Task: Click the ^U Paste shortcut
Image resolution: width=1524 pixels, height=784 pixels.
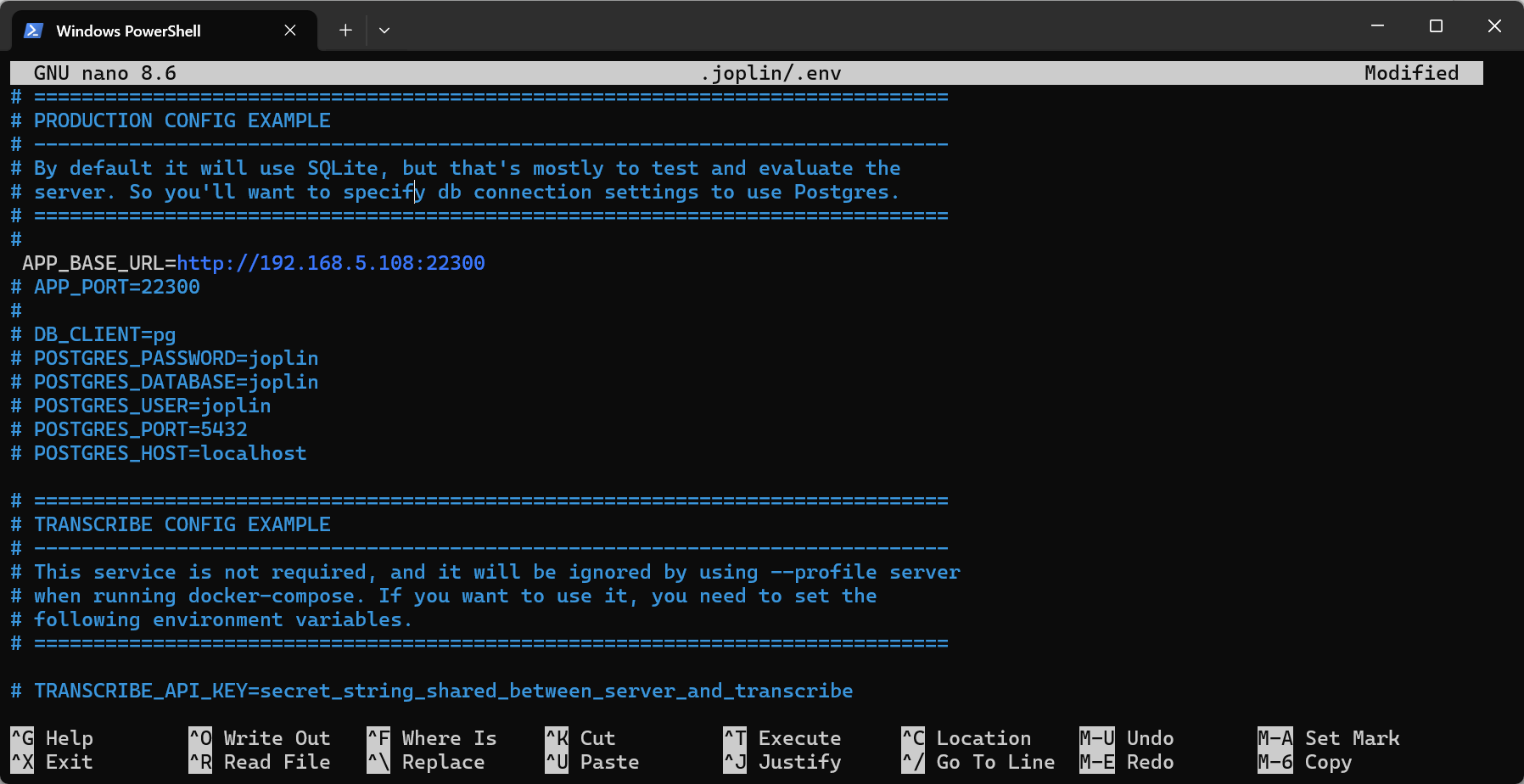Action: (592, 762)
